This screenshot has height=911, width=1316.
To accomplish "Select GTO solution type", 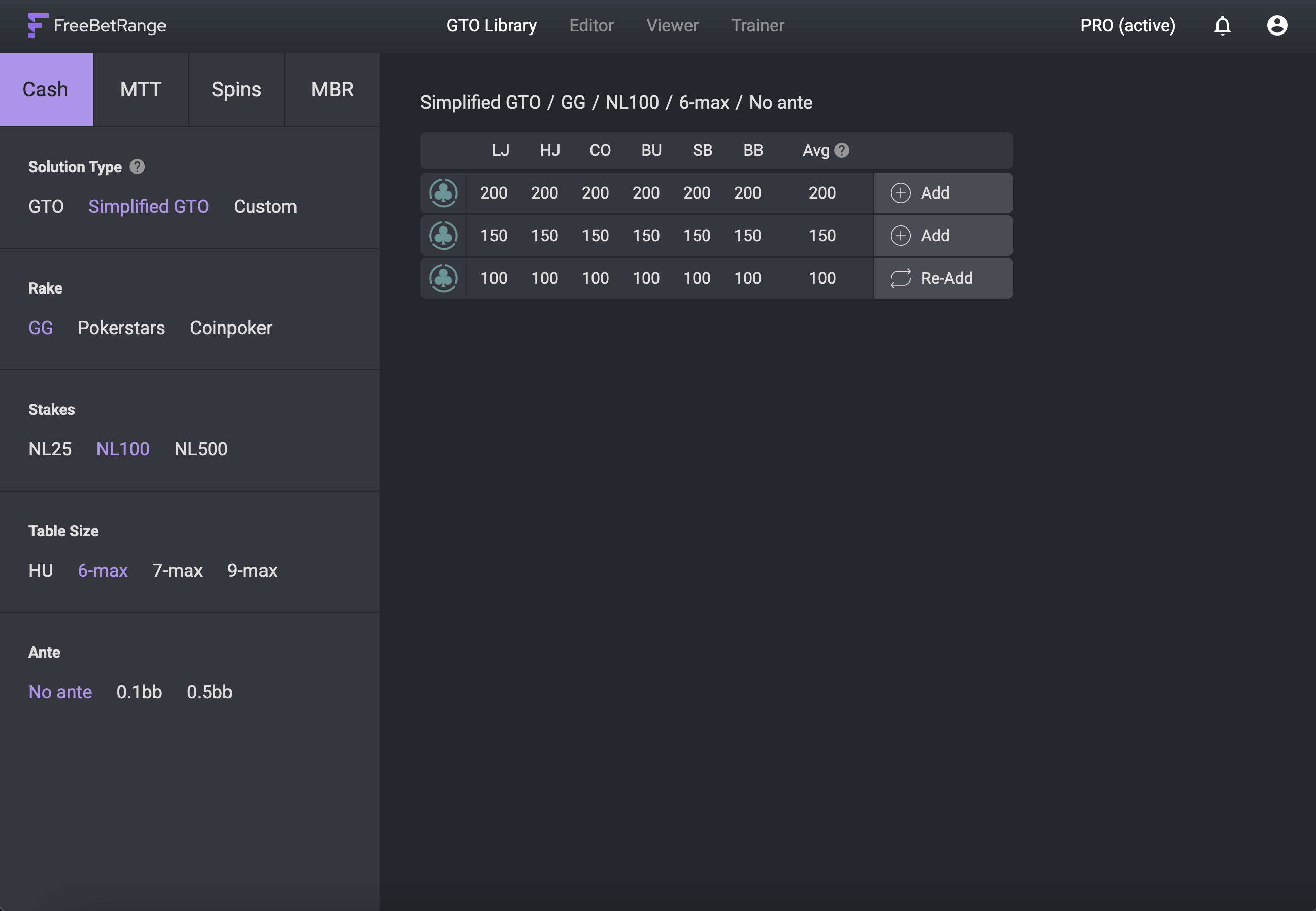I will coord(46,207).
